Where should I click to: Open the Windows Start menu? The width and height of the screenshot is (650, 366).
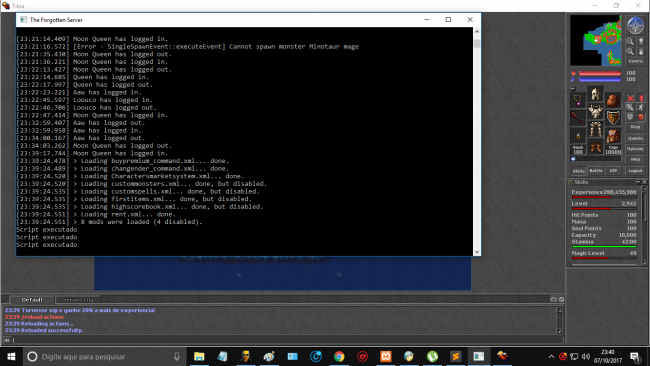[11, 356]
